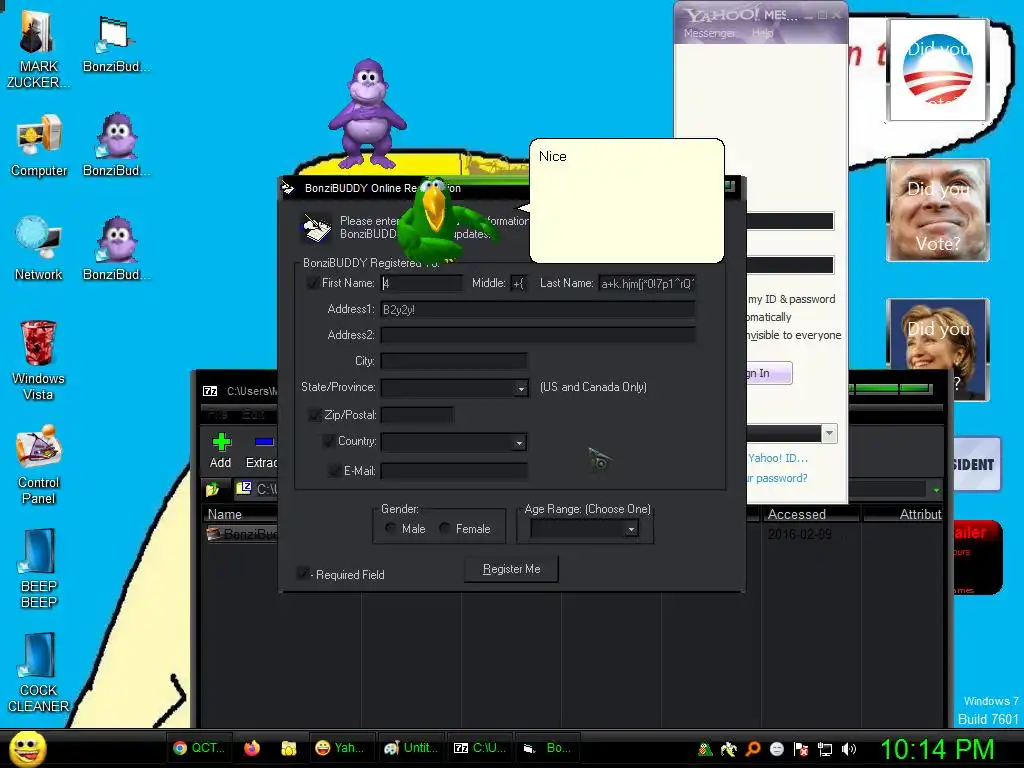
Task: Open the Computer desktop icon
Action: pyautogui.click(x=39, y=145)
